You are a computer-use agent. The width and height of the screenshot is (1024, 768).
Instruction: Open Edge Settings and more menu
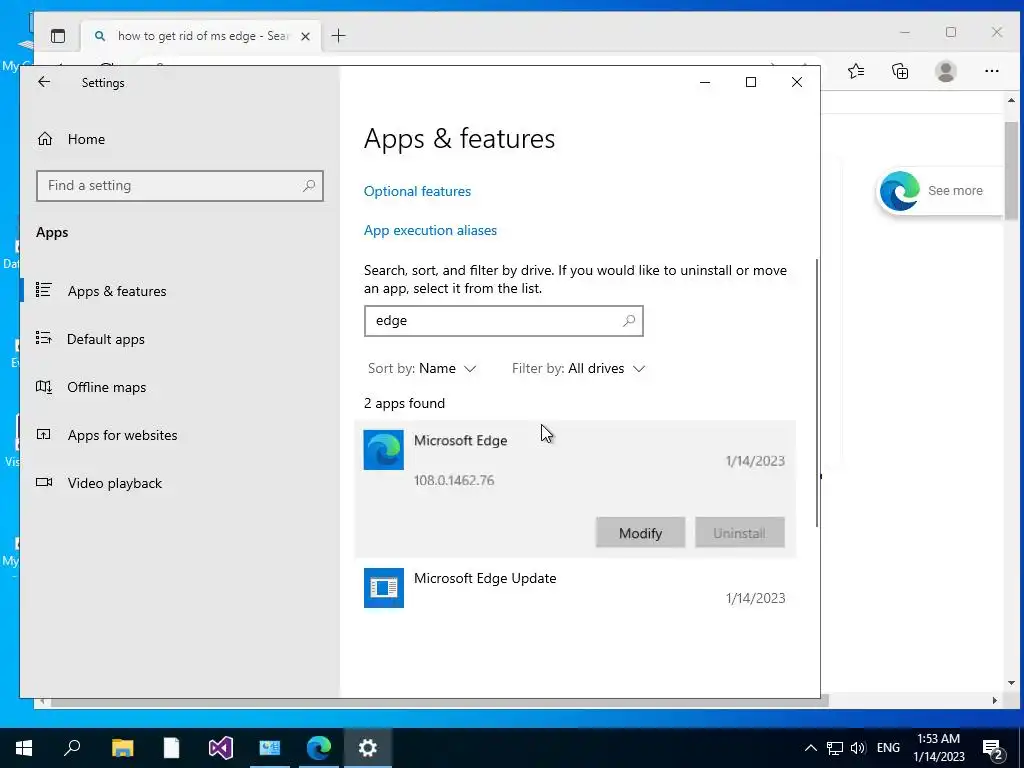coord(991,71)
